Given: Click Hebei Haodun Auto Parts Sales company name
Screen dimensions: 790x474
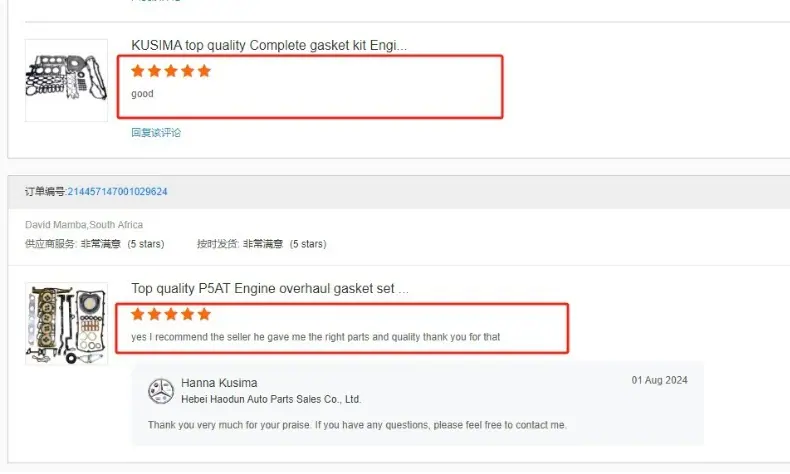Looking at the screenshot, I should click(x=271, y=399).
